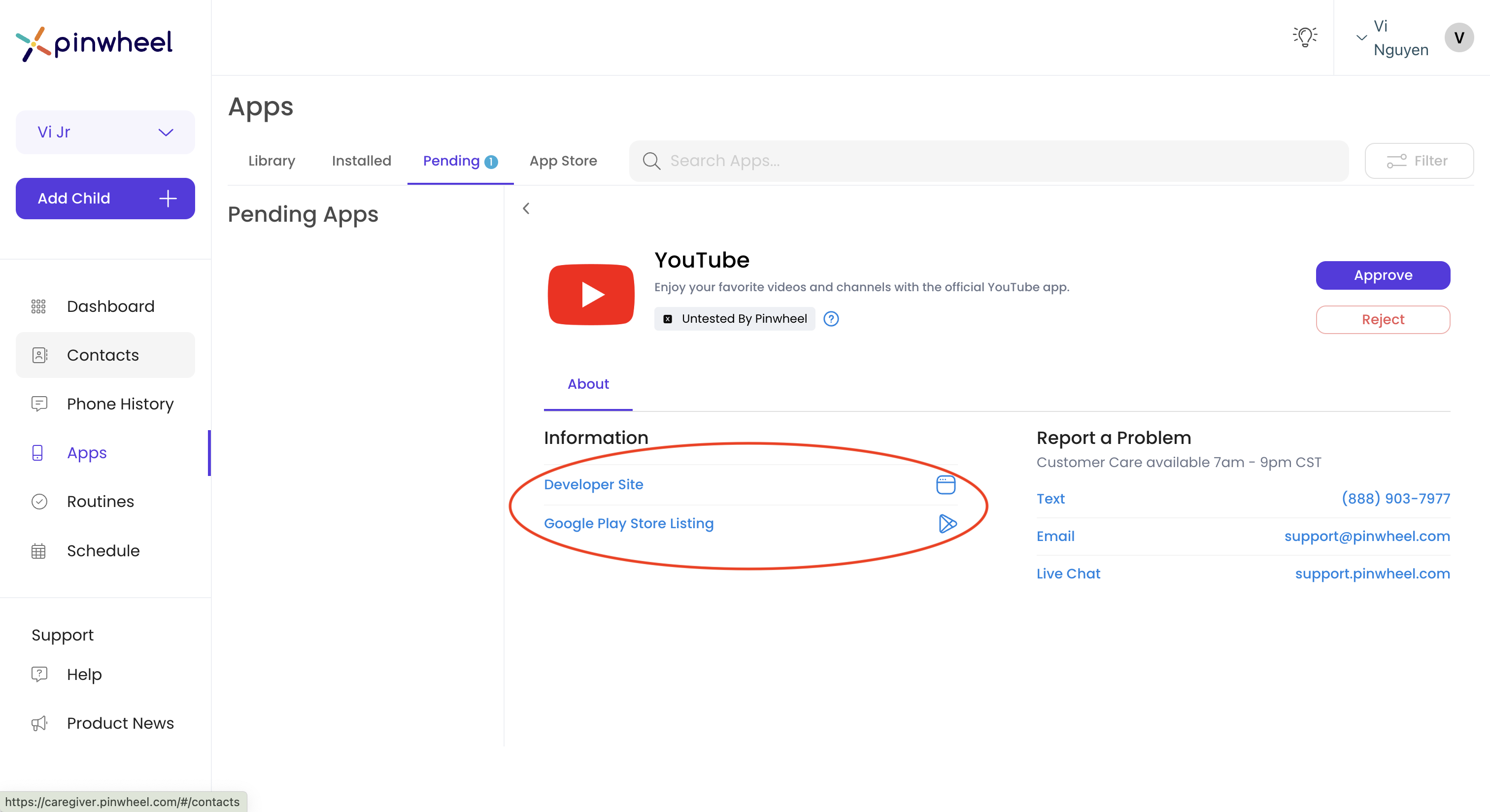Viewport: 1490px width, 812px height.
Task: Select the Dashboard icon in the sidebar
Action: point(39,306)
